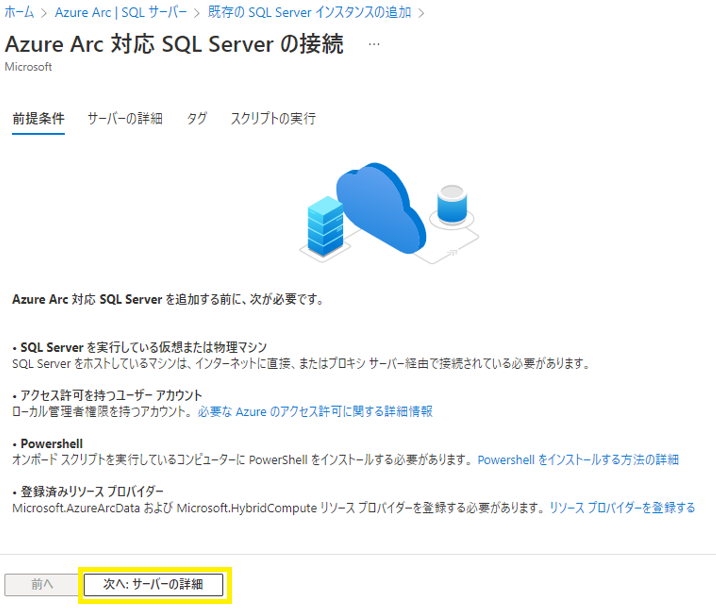
Task: Click the 登録済みリソース プロバイダー heading
Action: tap(92, 492)
